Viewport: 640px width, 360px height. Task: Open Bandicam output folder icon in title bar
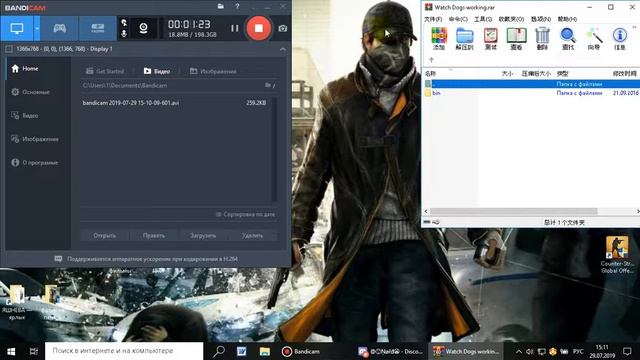220,7
